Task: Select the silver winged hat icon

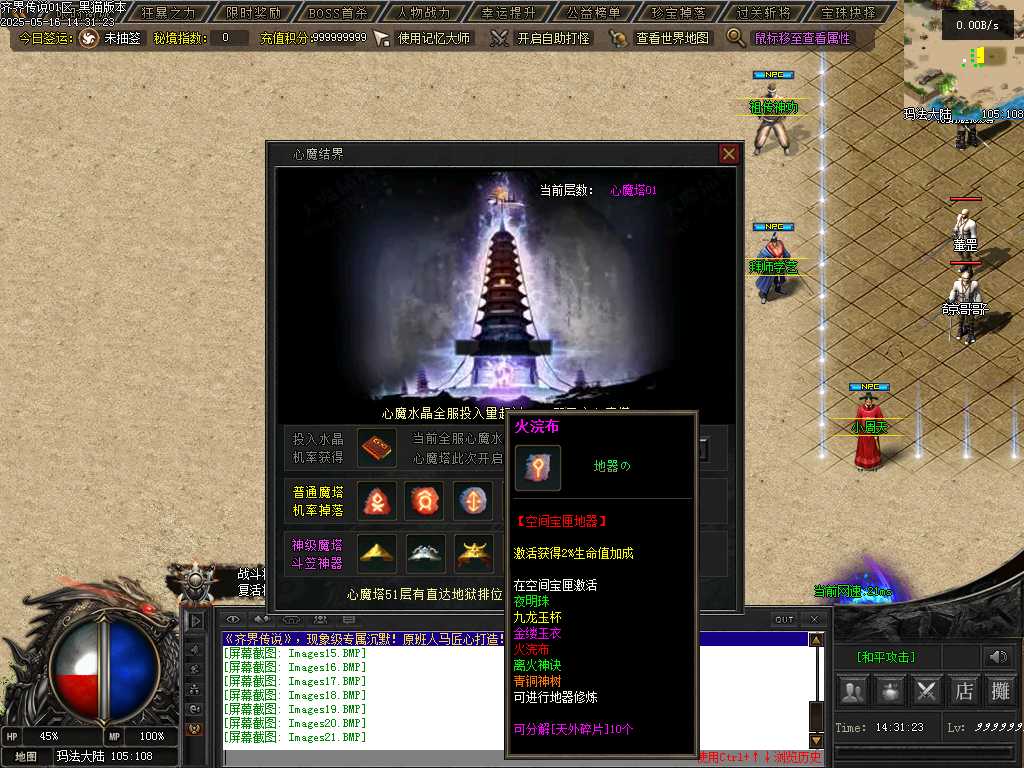Action: tap(426, 554)
